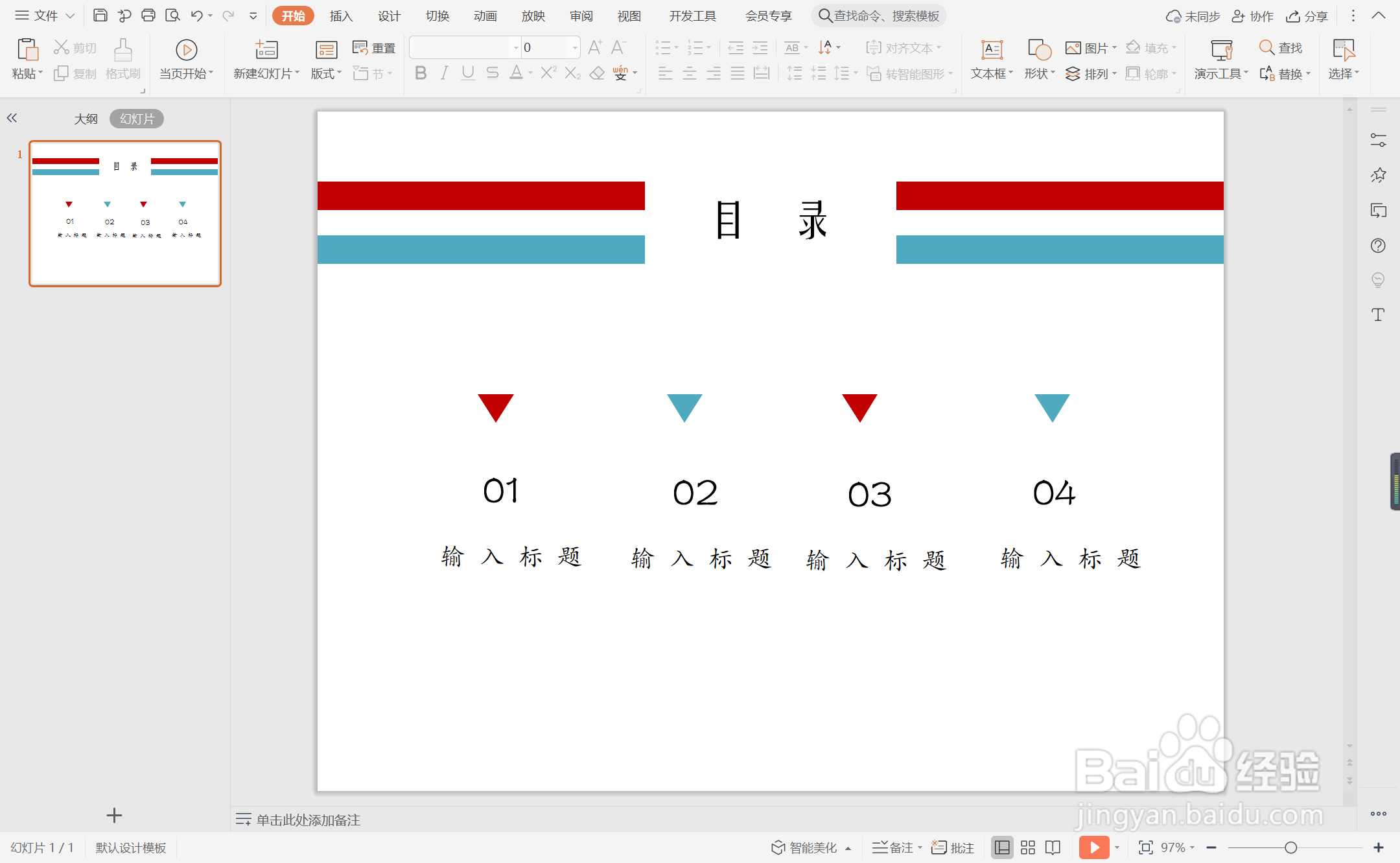Image resolution: width=1400 pixels, height=863 pixels.
Task: Start slideshow with orange play button
Action: point(1094,847)
